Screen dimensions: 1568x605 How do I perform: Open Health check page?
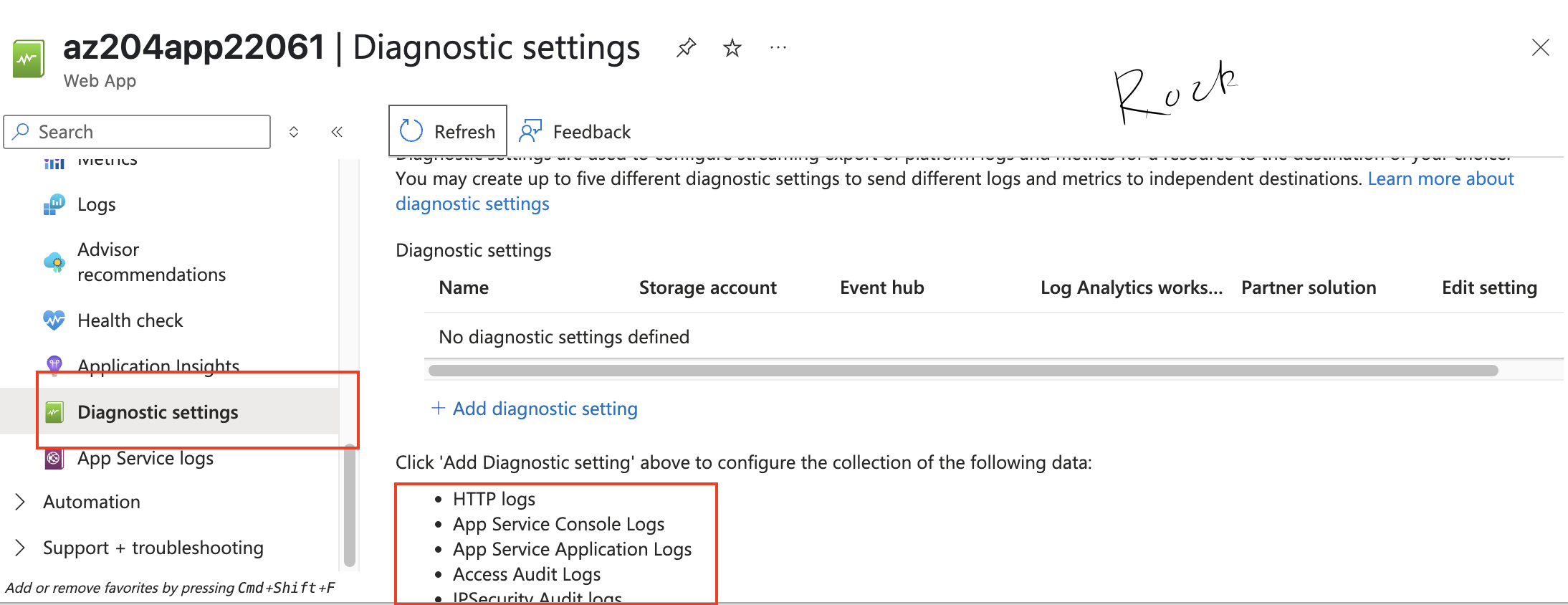click(130, 320)
